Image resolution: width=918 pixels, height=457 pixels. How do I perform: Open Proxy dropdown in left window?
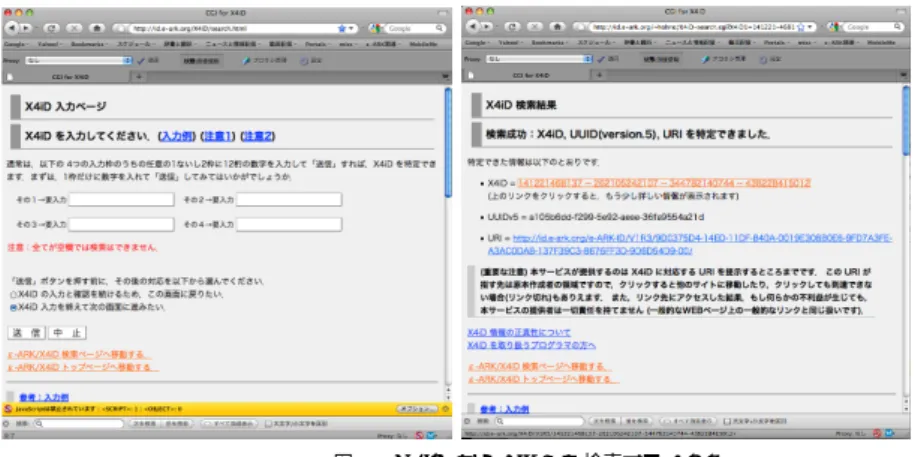(80, 60)
